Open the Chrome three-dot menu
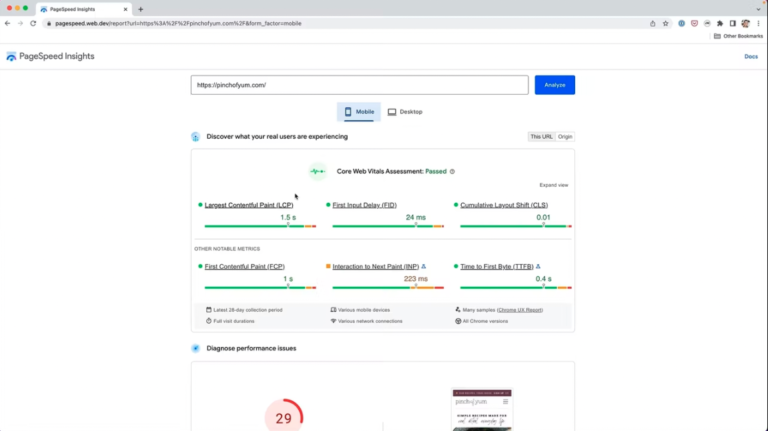The image size is (768, 431). point(758,24)
